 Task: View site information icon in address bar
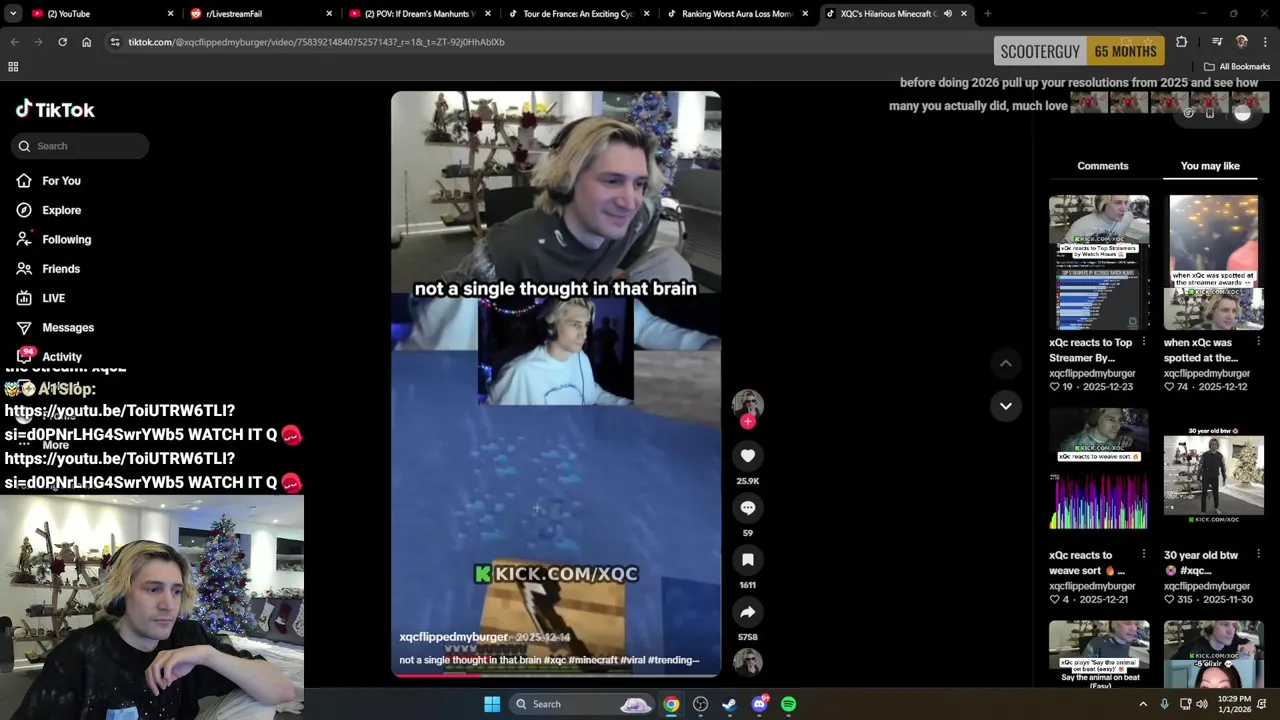115,42
